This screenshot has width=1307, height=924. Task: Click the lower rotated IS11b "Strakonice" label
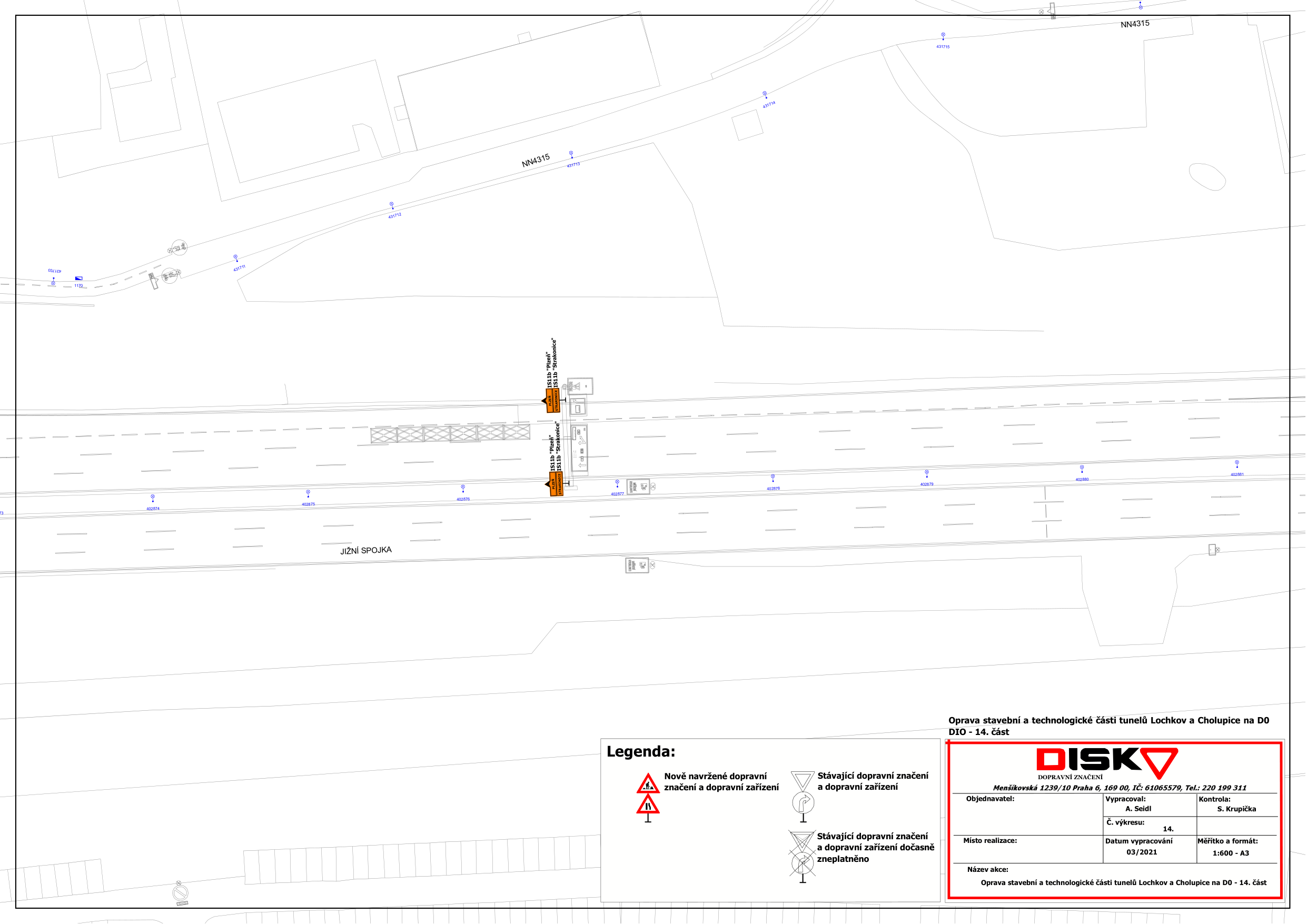[x=558, y=446]
